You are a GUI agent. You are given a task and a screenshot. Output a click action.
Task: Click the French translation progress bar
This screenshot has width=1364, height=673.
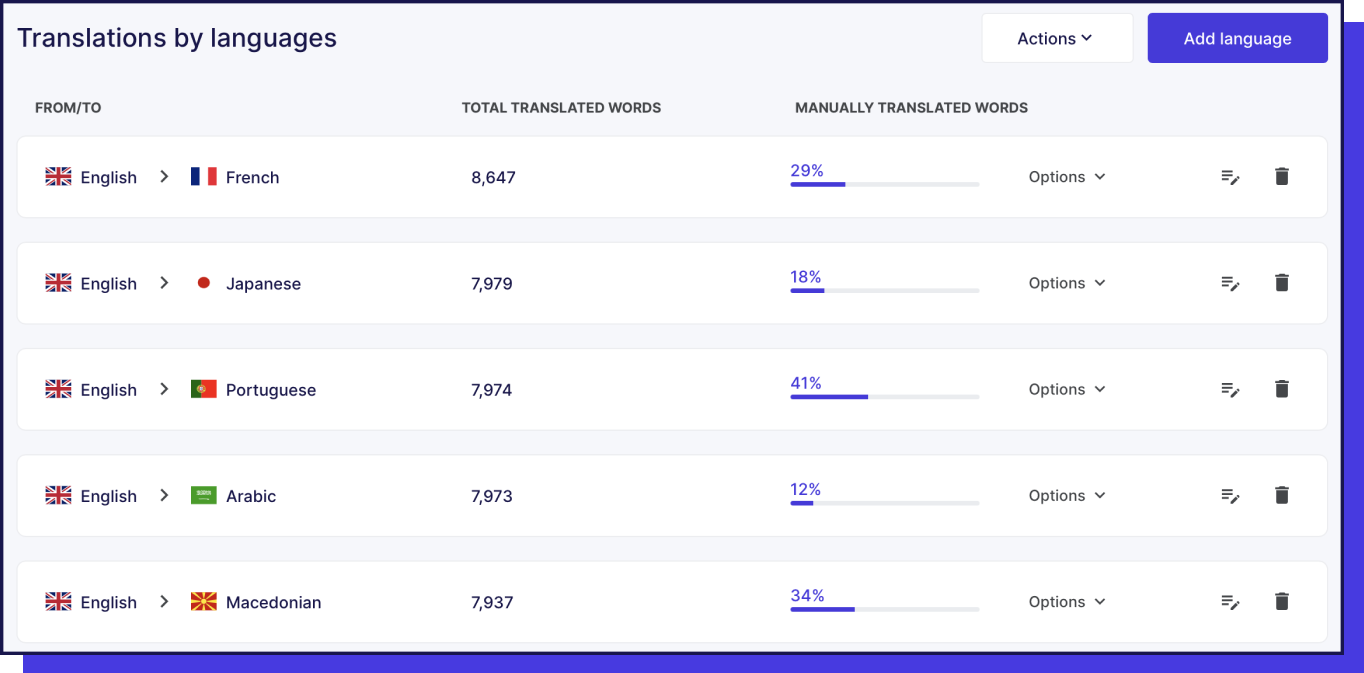click(x=884, y=184)
